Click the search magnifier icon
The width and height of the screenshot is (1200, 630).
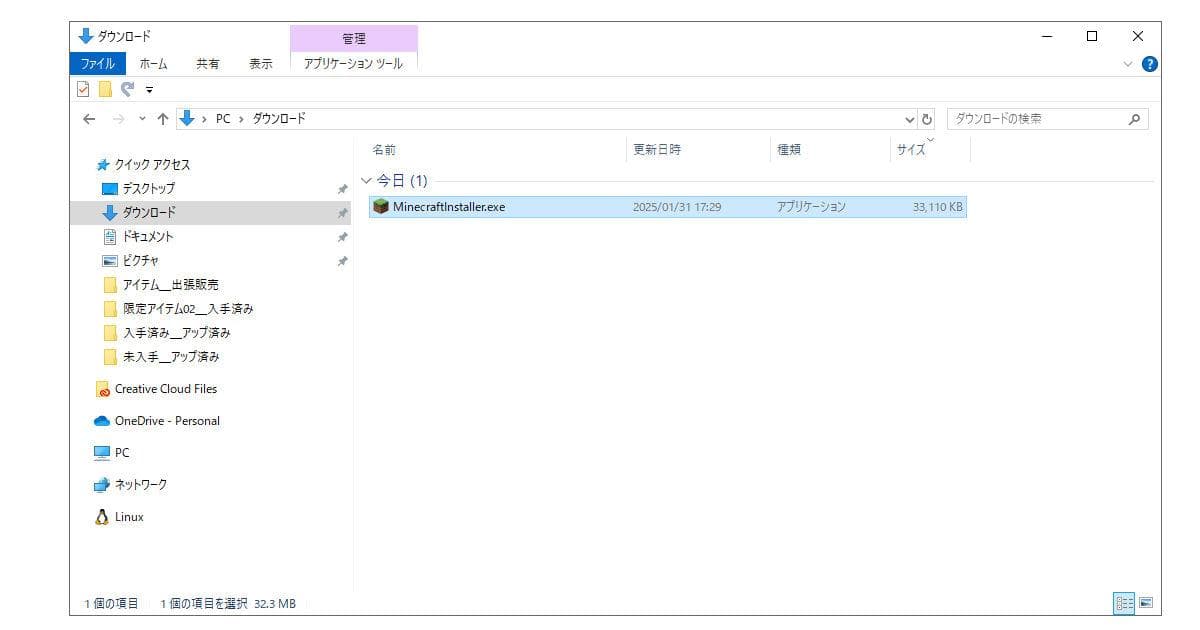coord(1134,118)
